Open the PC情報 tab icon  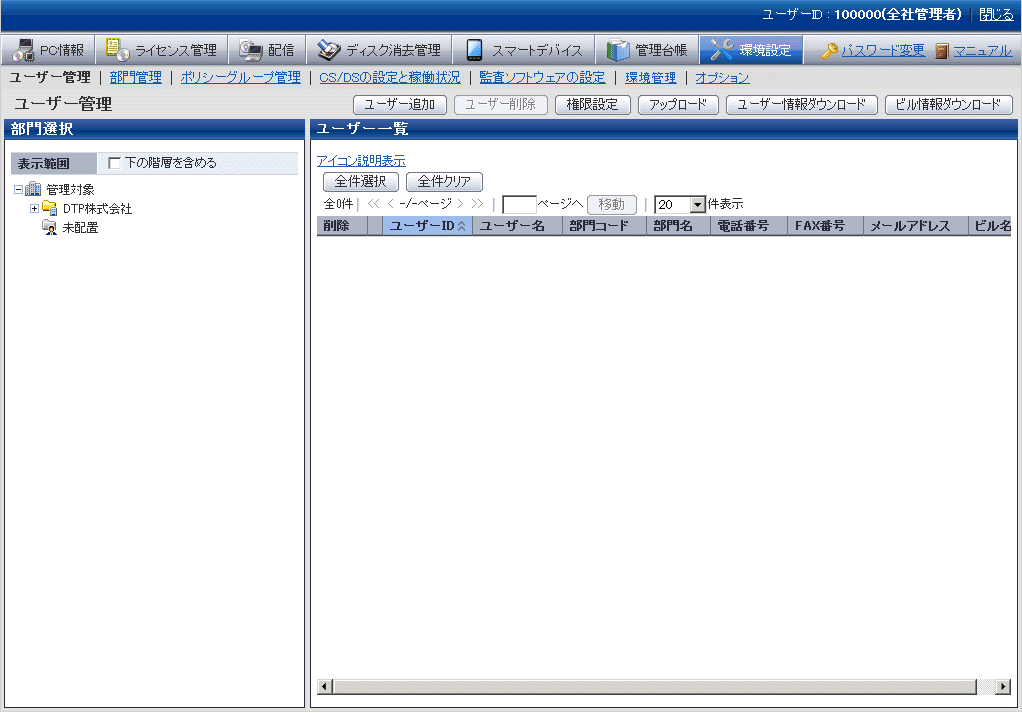23,50
